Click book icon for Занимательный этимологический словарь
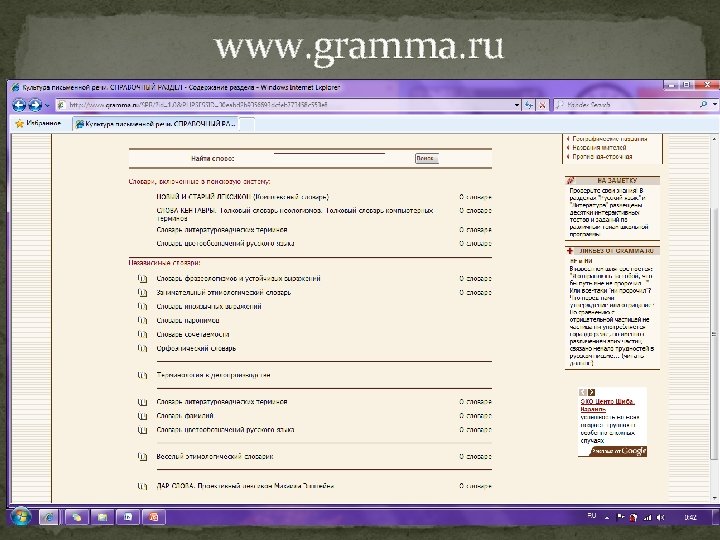720x540 pixels. 142,292
